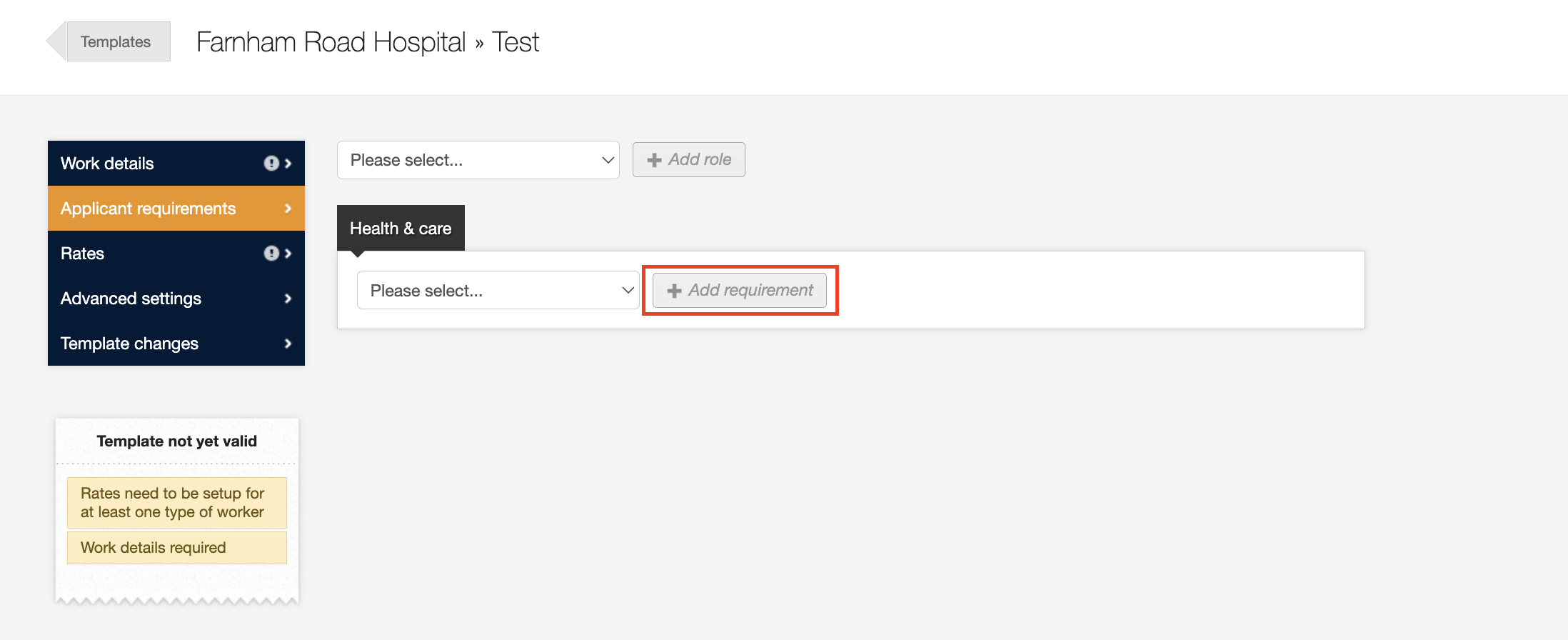This screenshot has height=640, width=1568.
Task: Select the Applicant requirements sidebar item
Action: [x=149, y=209]
